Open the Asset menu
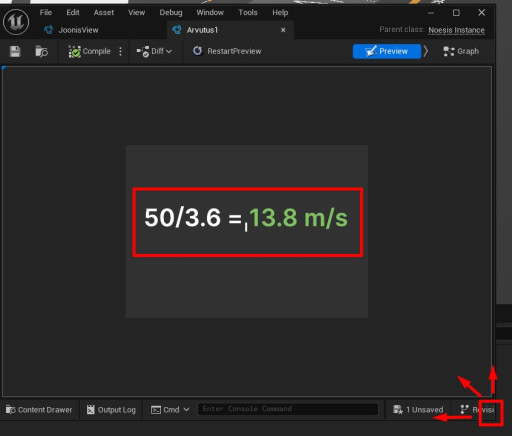Screen dimensions: 512x436 point(104,13)
